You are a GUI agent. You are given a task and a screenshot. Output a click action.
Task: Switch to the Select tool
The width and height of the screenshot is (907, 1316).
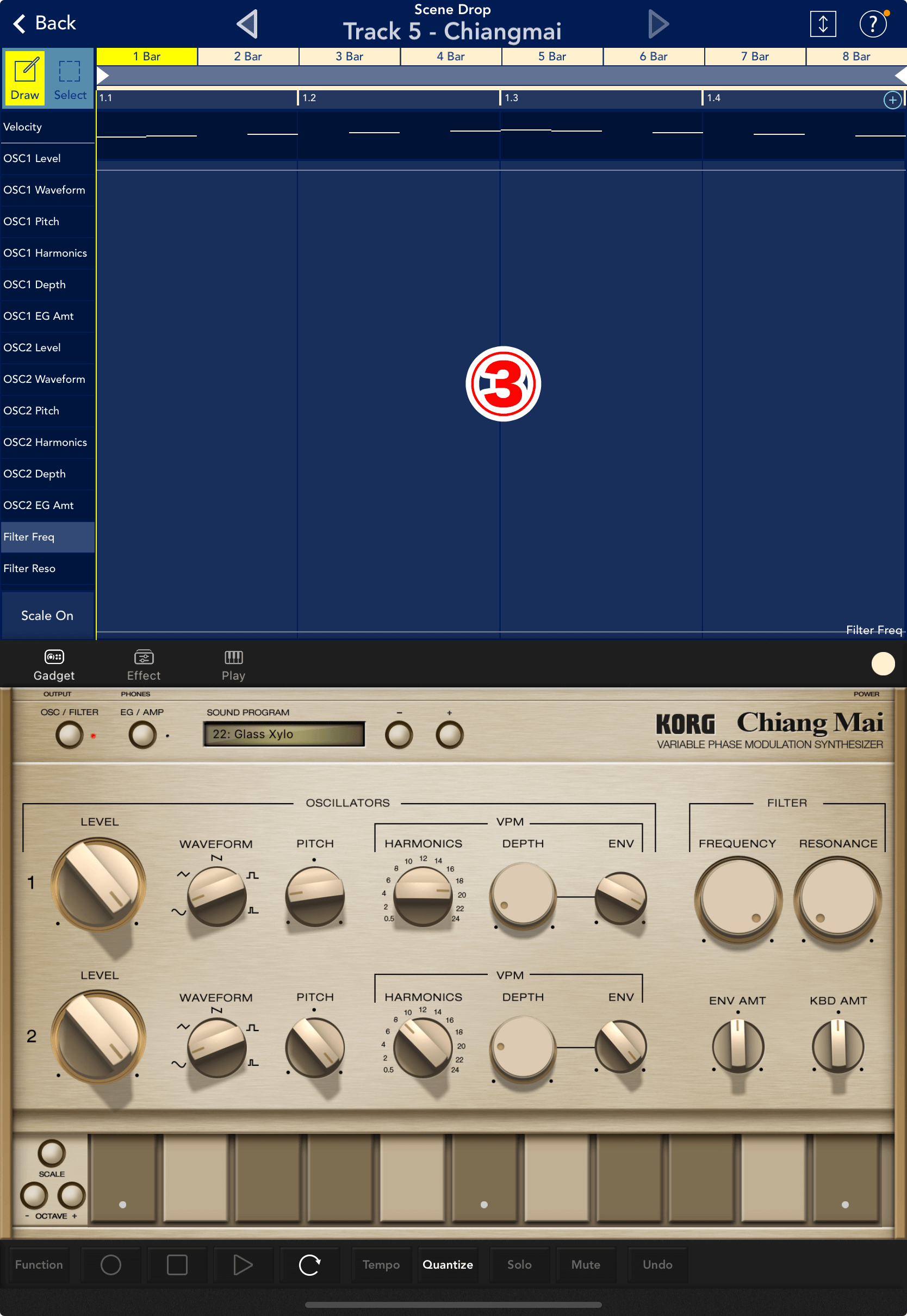(x=70, y=78)
